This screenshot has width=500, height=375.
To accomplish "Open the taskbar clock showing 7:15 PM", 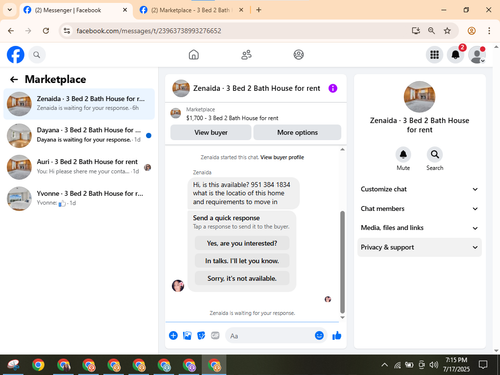I will (456, 364).
